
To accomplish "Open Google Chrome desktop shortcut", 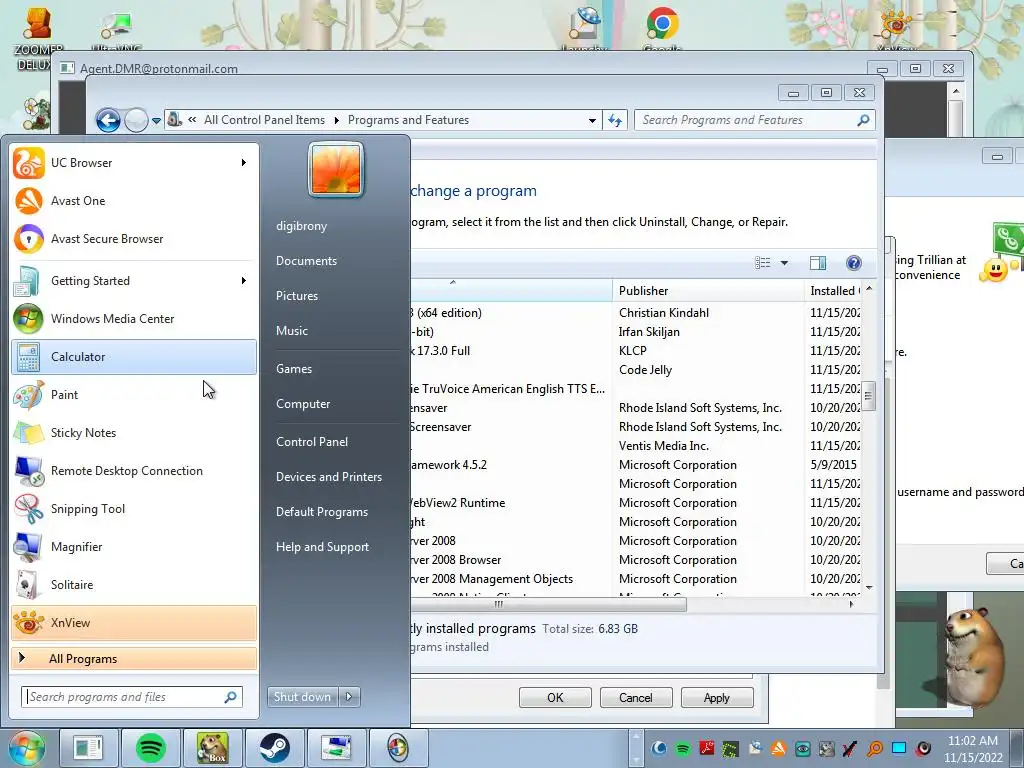I will click(x=662, y=27).
